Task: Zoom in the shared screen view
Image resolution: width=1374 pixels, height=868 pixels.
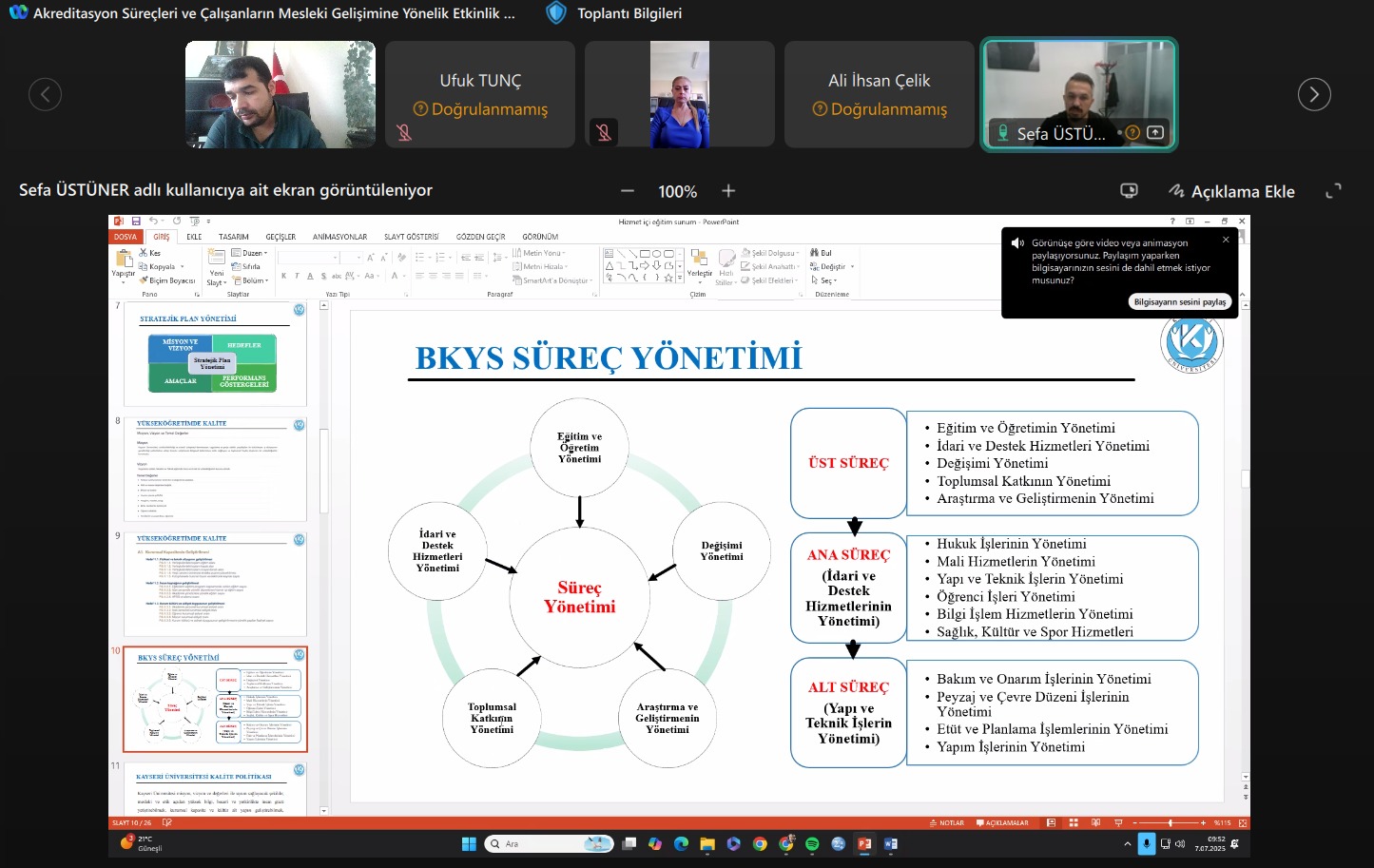Action: 728,191
